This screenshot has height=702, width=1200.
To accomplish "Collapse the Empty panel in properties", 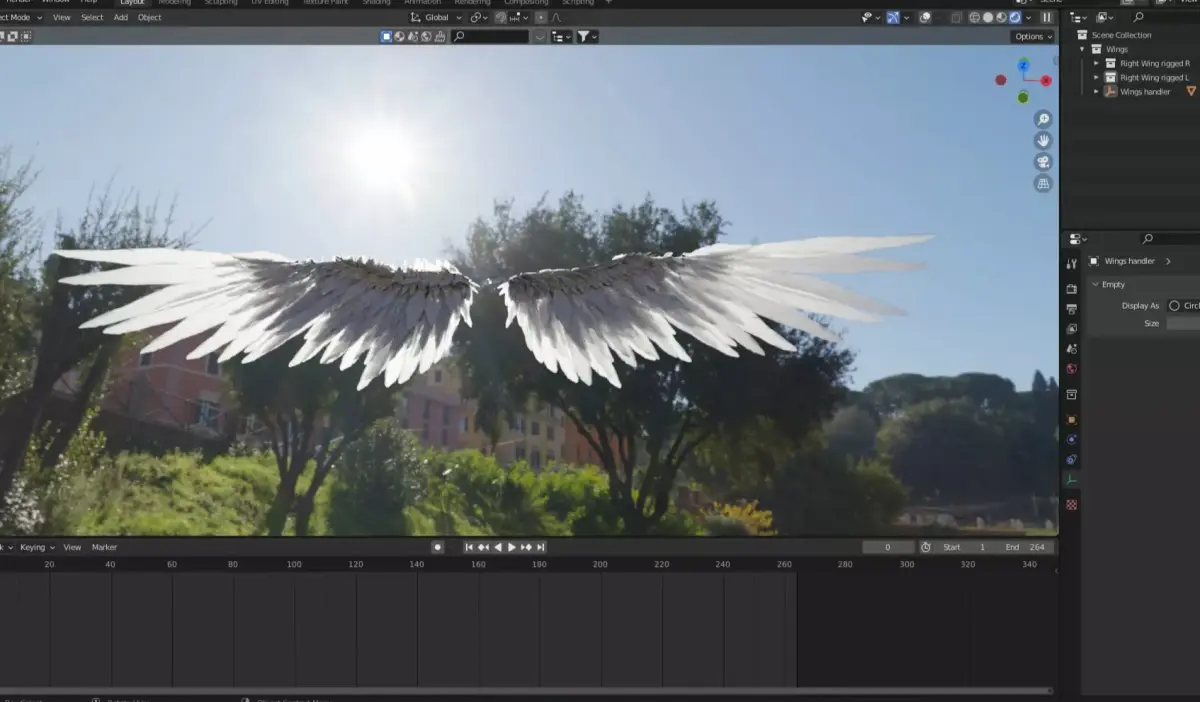I will tap(1095, 284).
